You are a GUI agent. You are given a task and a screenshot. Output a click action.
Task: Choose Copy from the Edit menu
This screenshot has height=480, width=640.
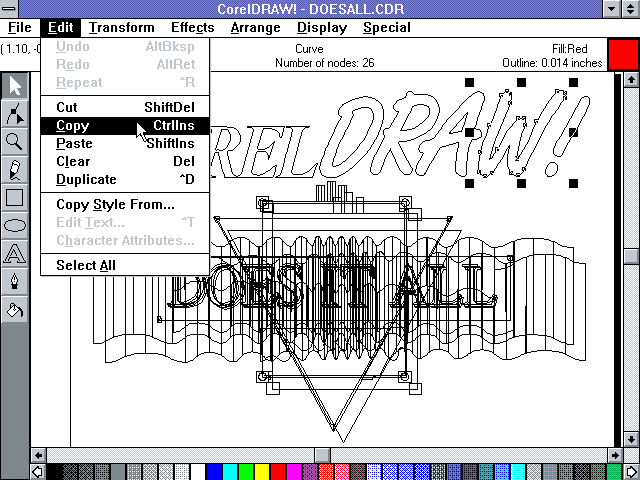click(x=125, y=125)
